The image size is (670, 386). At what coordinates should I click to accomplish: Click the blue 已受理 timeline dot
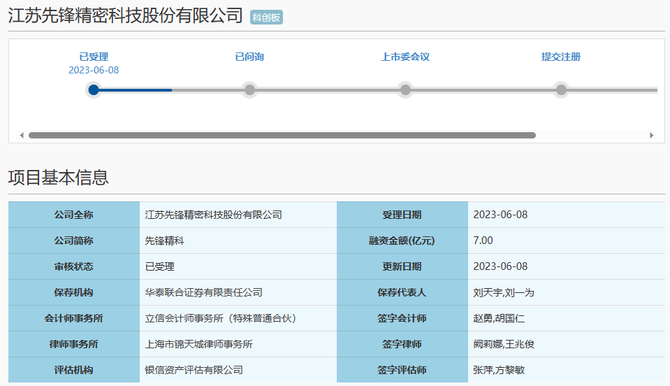click(94, 90)
